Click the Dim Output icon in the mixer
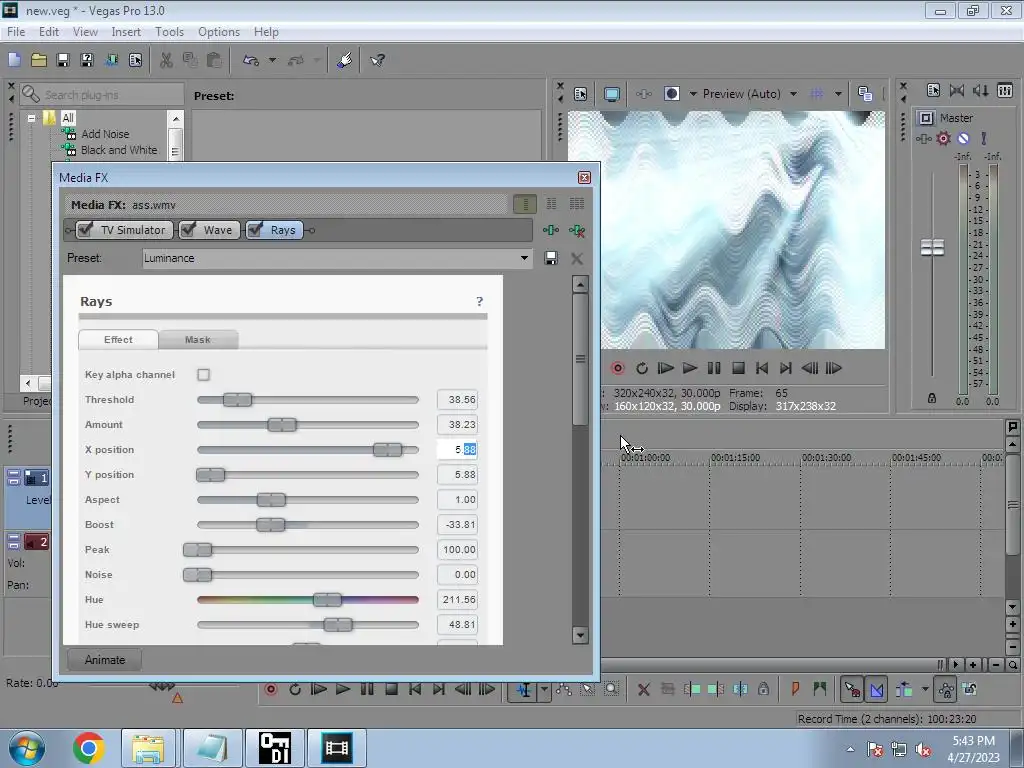The height and width of the screenshot is (768, 1024). pos(981,91)
